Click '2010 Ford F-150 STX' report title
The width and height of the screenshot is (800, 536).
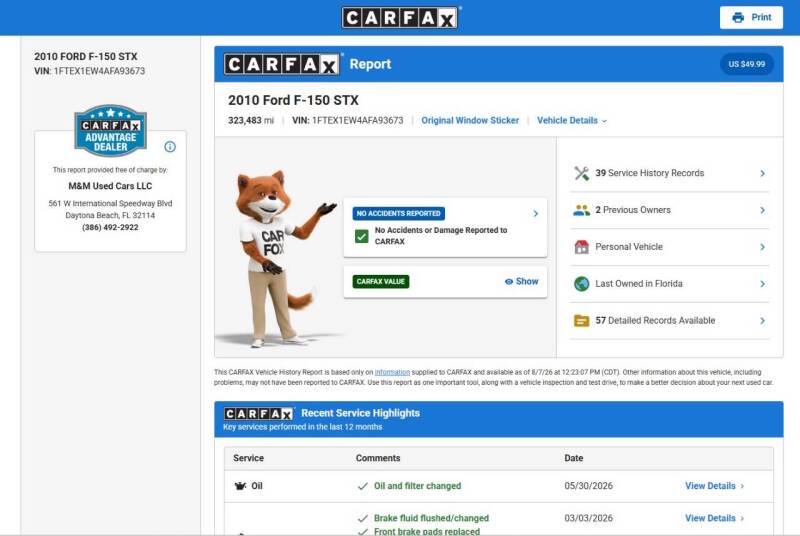pos(293,100)
